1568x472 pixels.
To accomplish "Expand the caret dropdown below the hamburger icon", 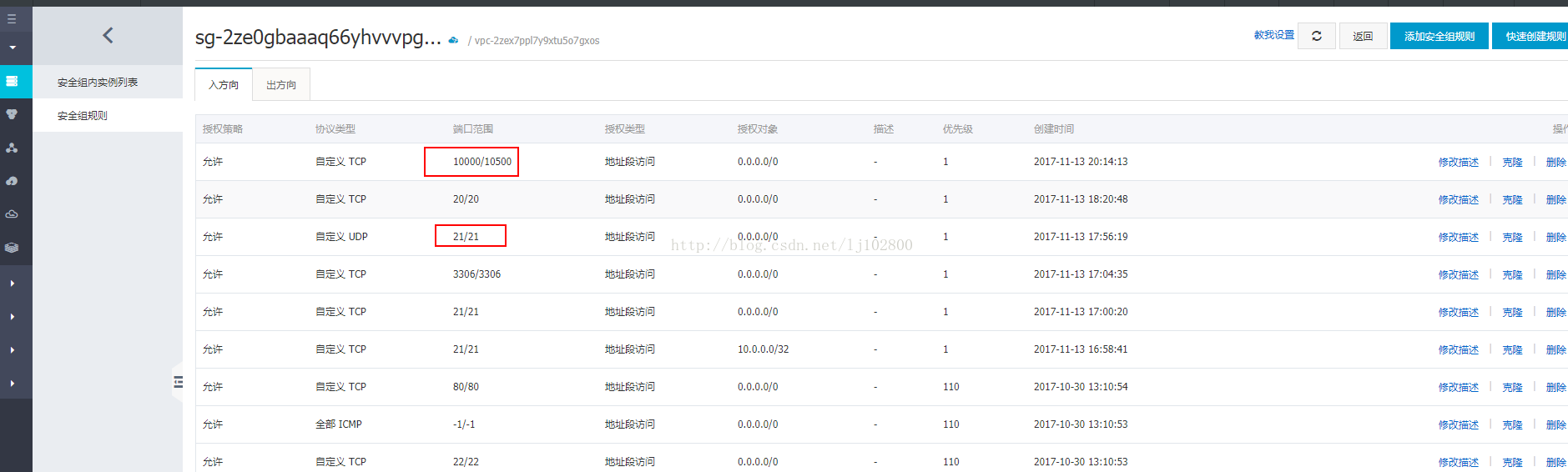I will (13, 48).
